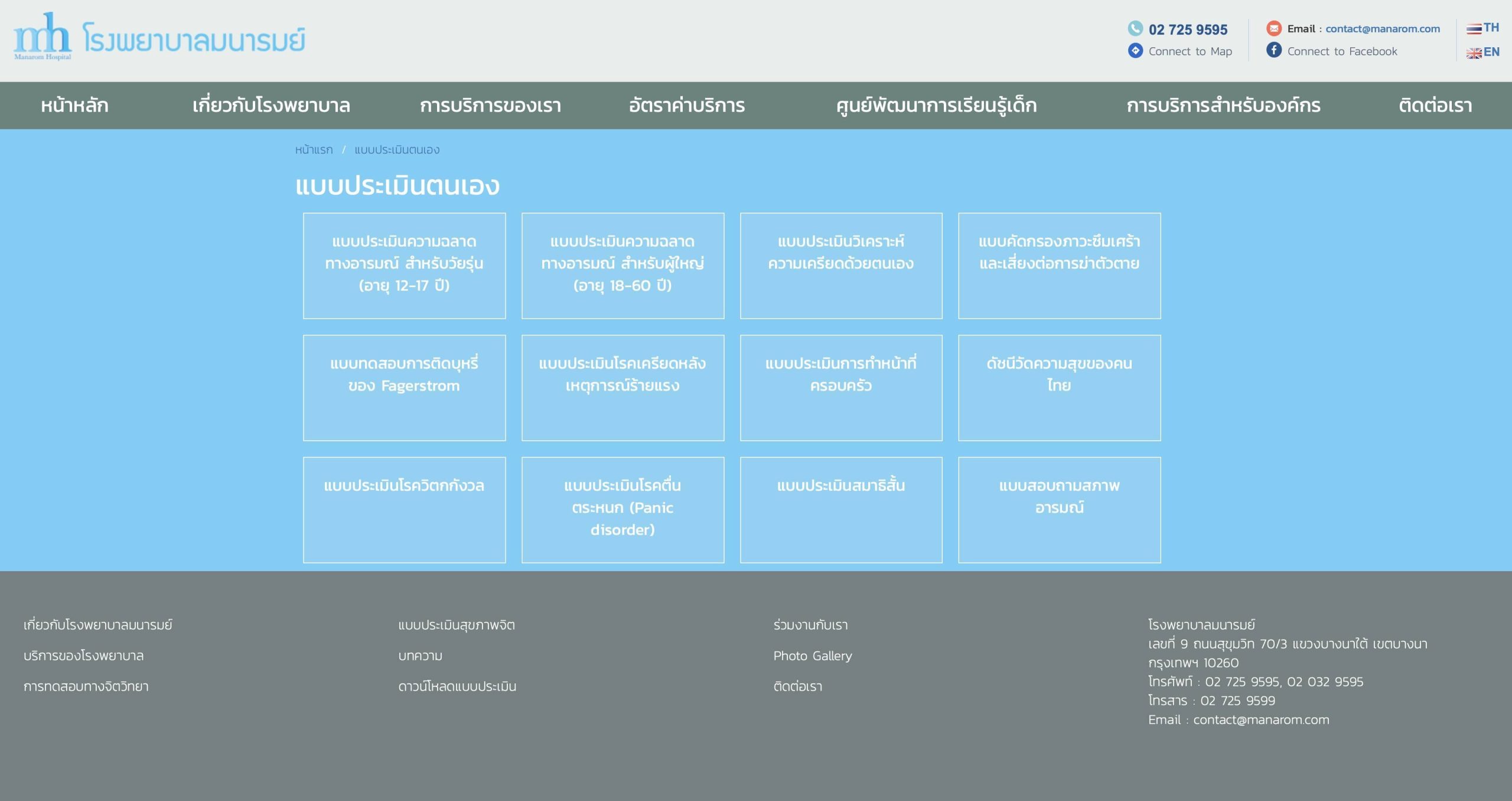The image size is (1512, 801).
Task: Open การบริการของเรา navigation menu
Action: point(490,106)
